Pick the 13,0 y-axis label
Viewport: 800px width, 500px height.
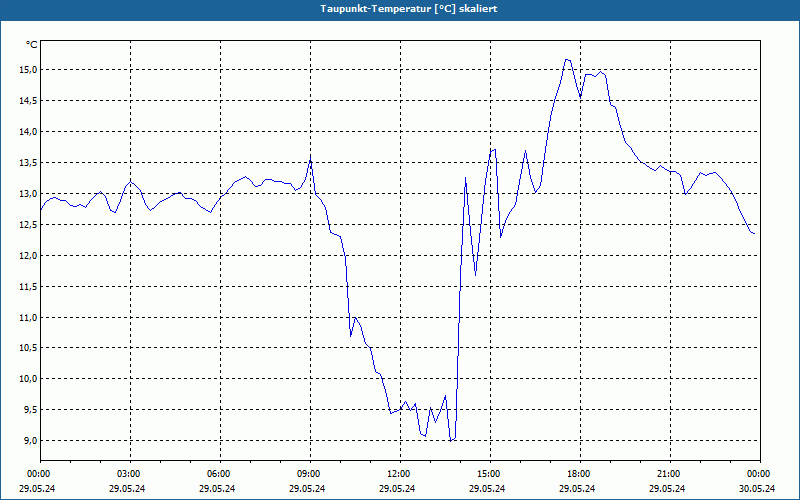[29, 194]
